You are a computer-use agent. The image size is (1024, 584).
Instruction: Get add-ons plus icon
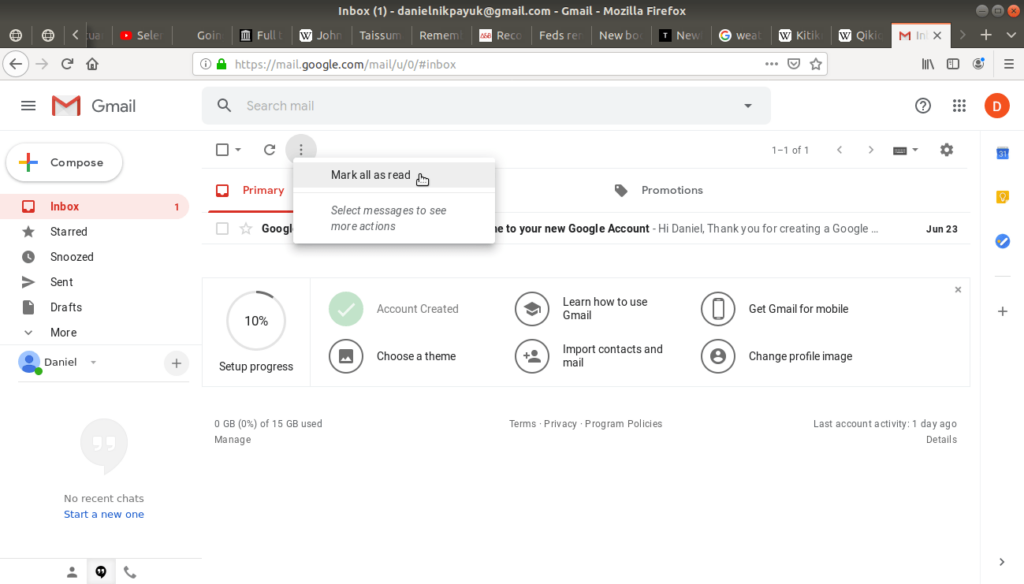point(1002,312)
